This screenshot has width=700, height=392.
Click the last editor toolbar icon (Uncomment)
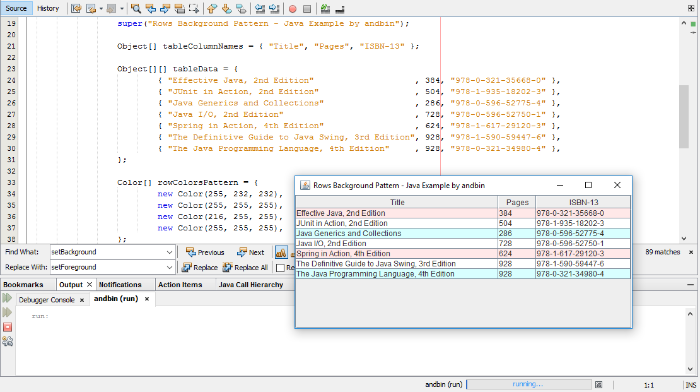(x=340, y=8)
